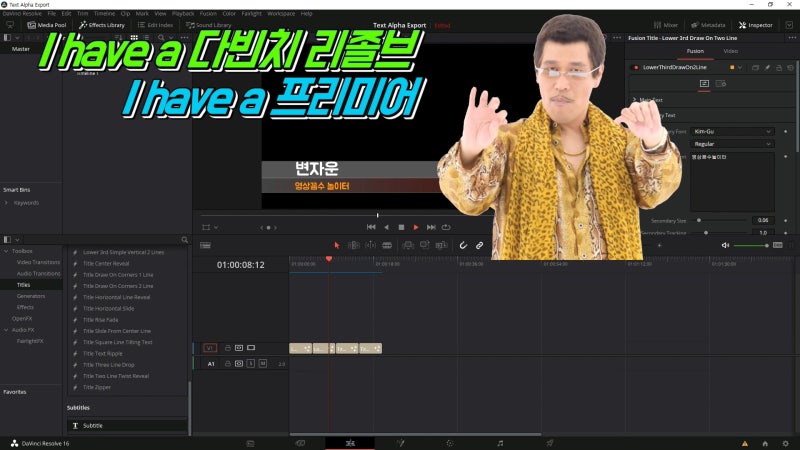Image resolution: width=800 pixels, height=450 pixels.
Task: Open the Cut page icon
Action: coord(300,443)
